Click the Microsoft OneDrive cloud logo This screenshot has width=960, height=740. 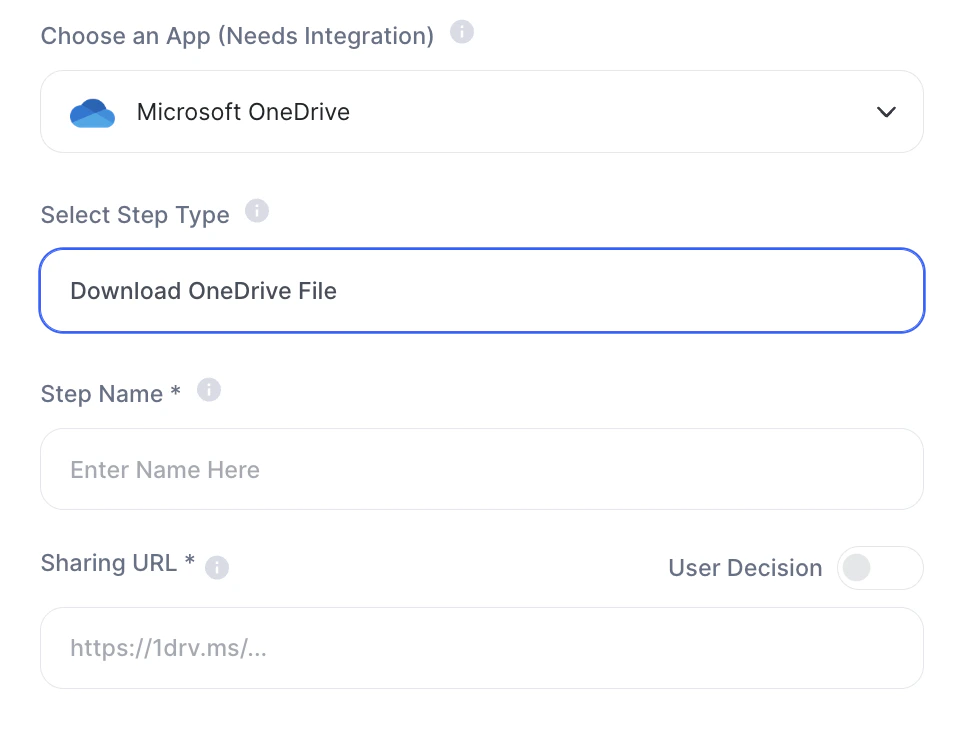[x=92, y=113]
